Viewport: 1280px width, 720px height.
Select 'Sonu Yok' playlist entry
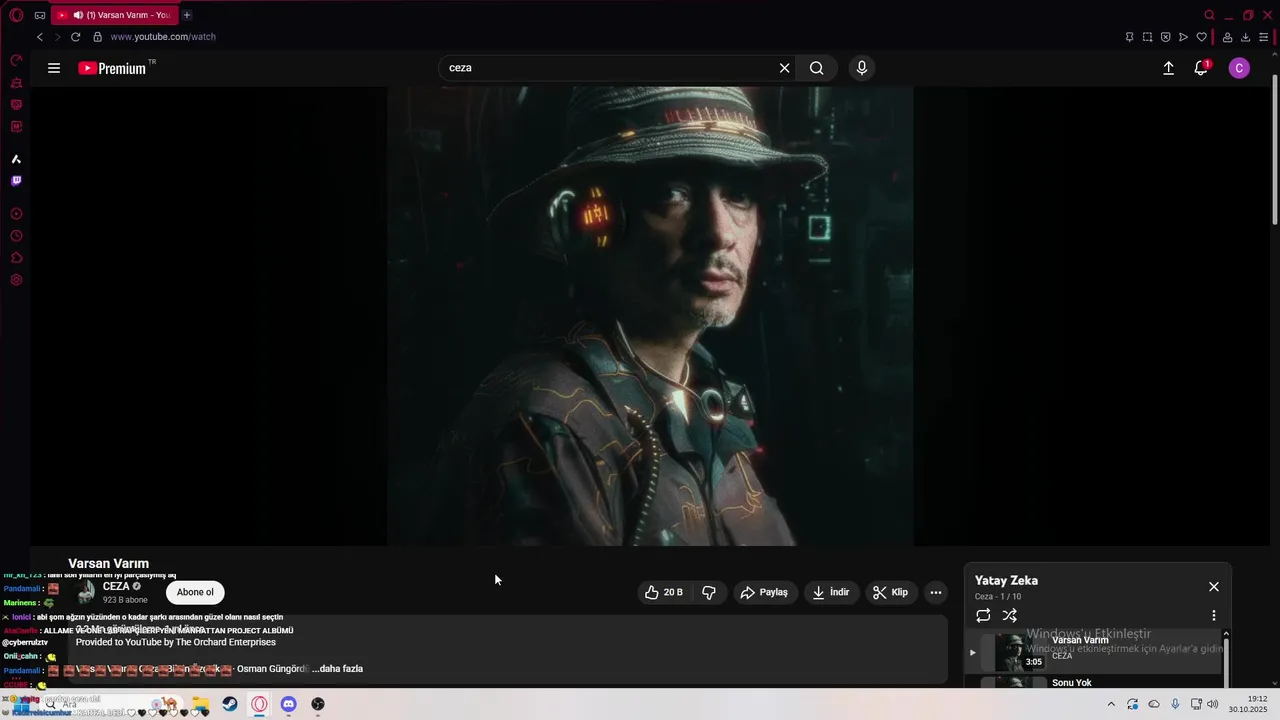click(x=1095, y=682)
